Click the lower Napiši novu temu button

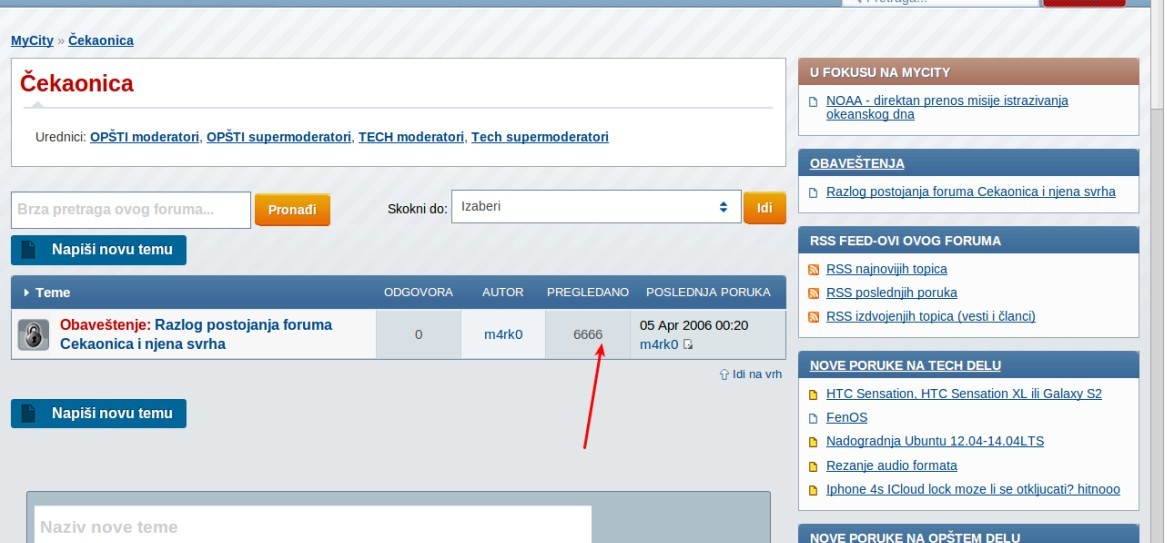(x=98, y=414)
